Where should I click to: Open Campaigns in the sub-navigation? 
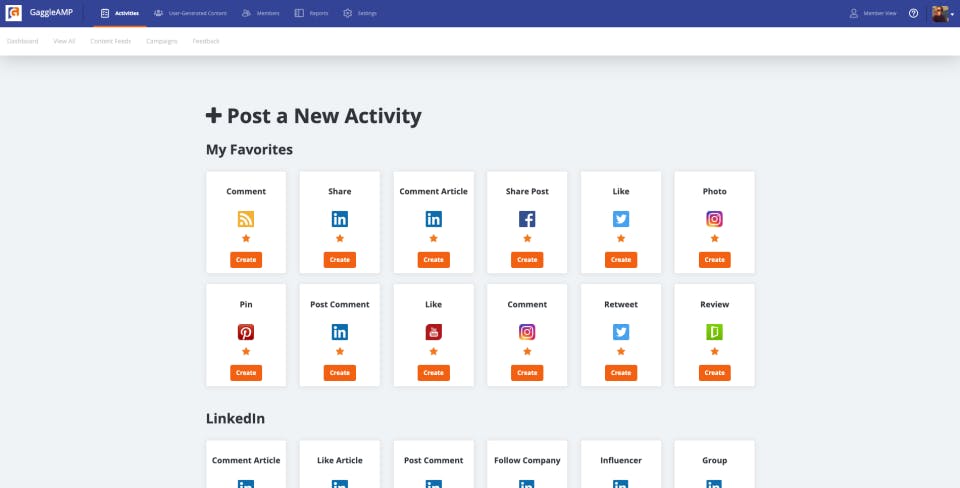pyautogui.click(x=162, y=41)
